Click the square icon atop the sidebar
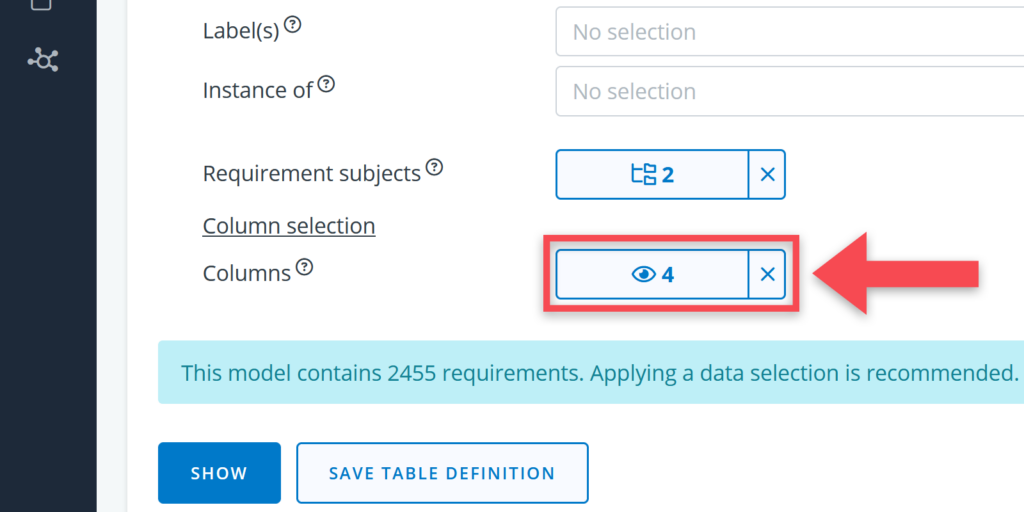The image size is (1024, 512). click(42, 4)
